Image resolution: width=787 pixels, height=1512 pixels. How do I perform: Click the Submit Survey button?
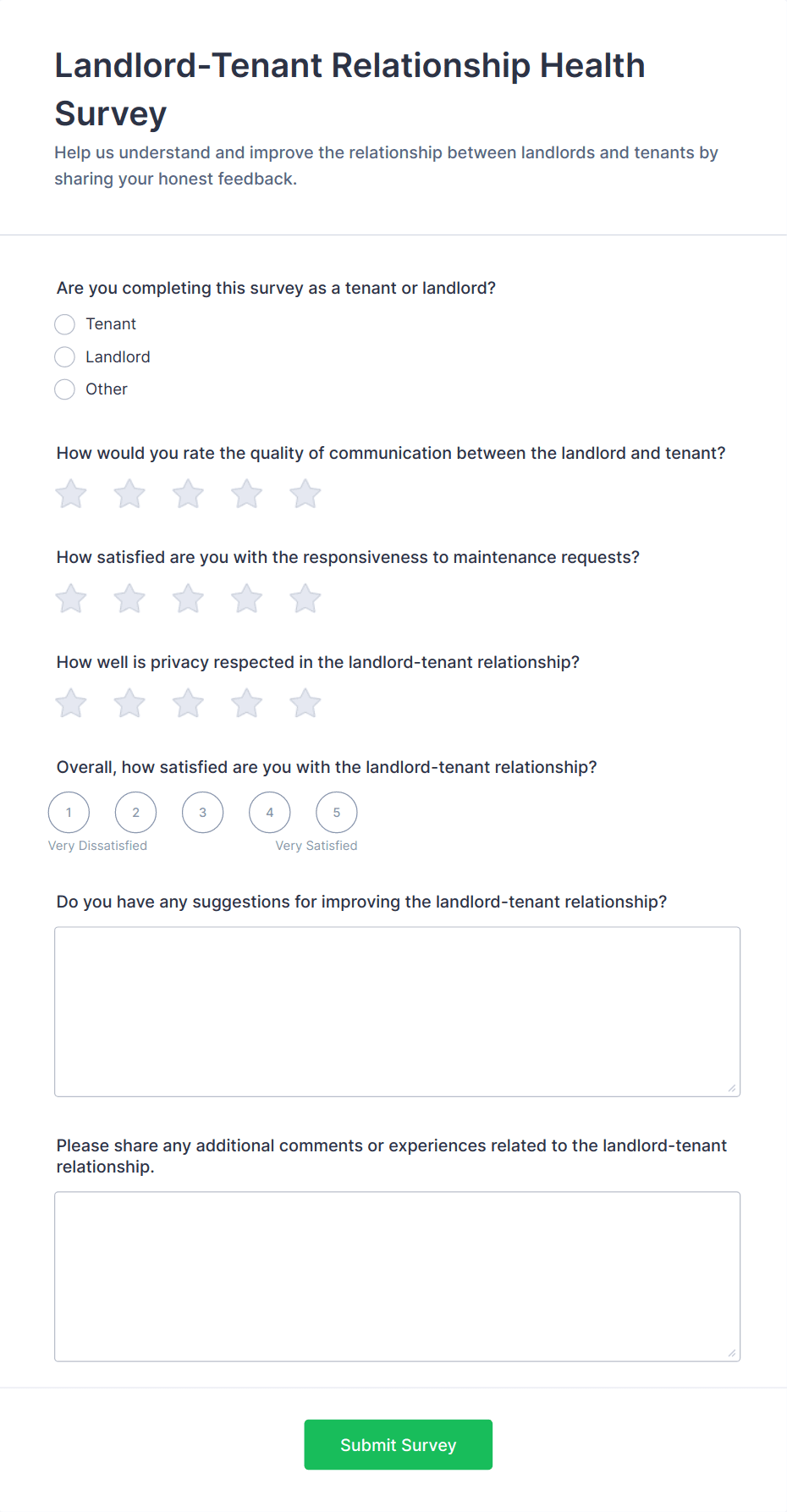tap(398, 1444)
